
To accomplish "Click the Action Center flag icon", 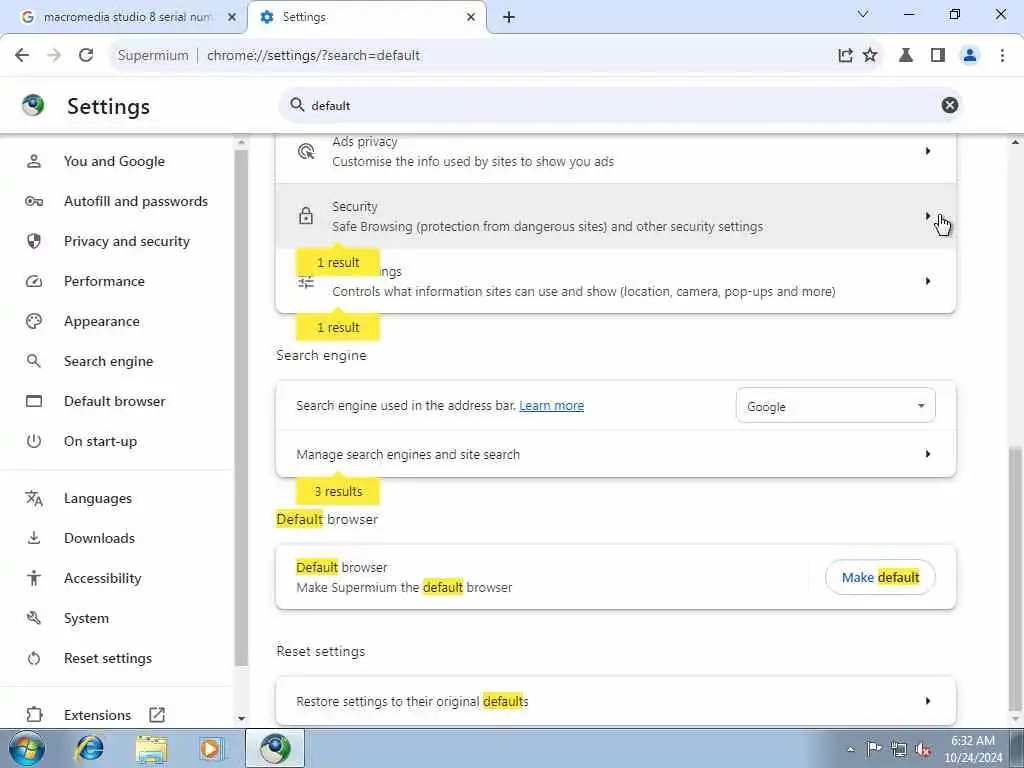I will [x=873, y=749].
